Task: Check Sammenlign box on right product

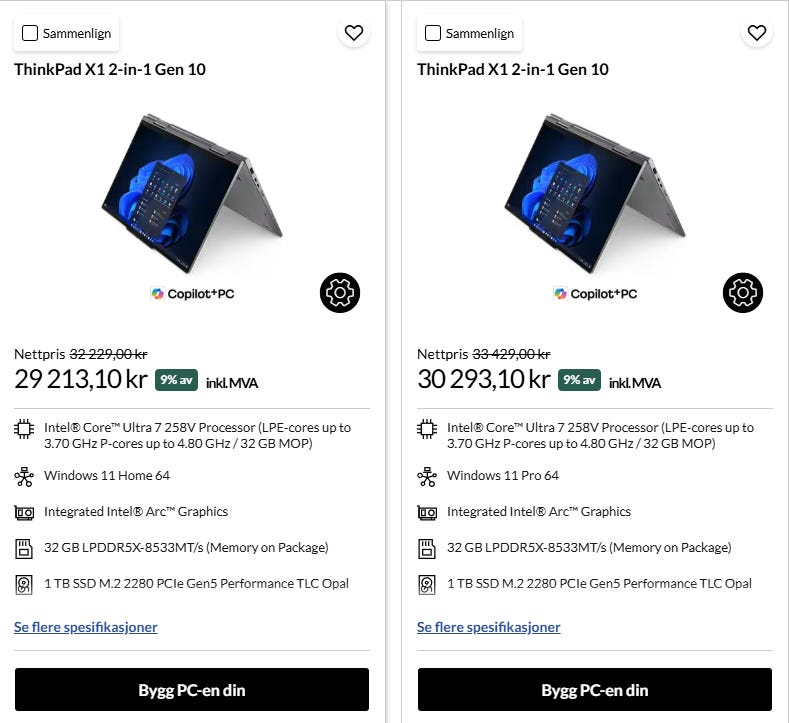Action: tap(433, 33)
